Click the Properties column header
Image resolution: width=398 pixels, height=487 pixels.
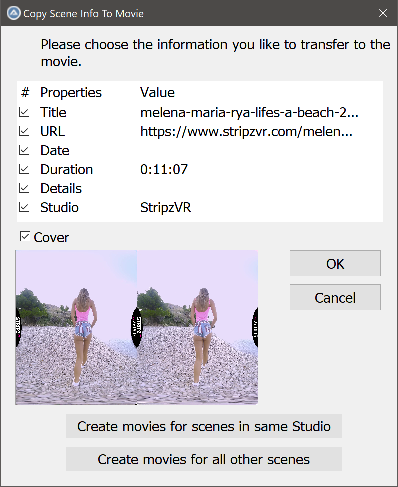point(71,92)
